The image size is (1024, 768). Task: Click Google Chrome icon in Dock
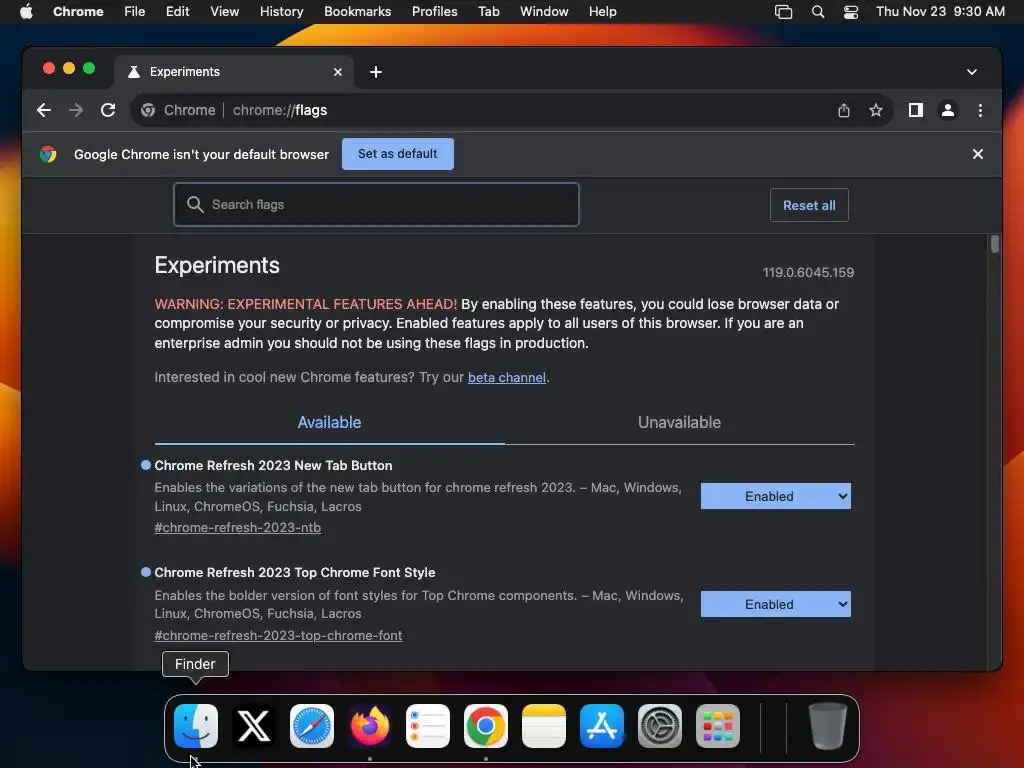coord(486,726)
